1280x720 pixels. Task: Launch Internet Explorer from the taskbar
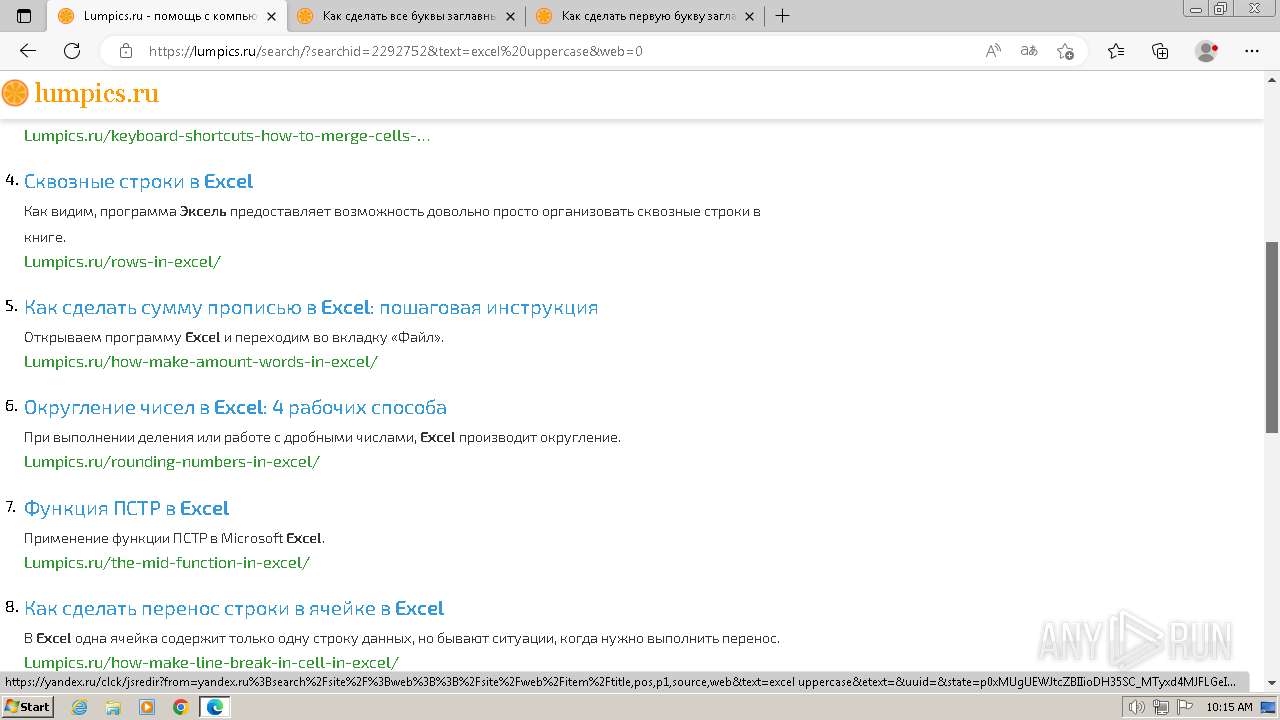80,707
